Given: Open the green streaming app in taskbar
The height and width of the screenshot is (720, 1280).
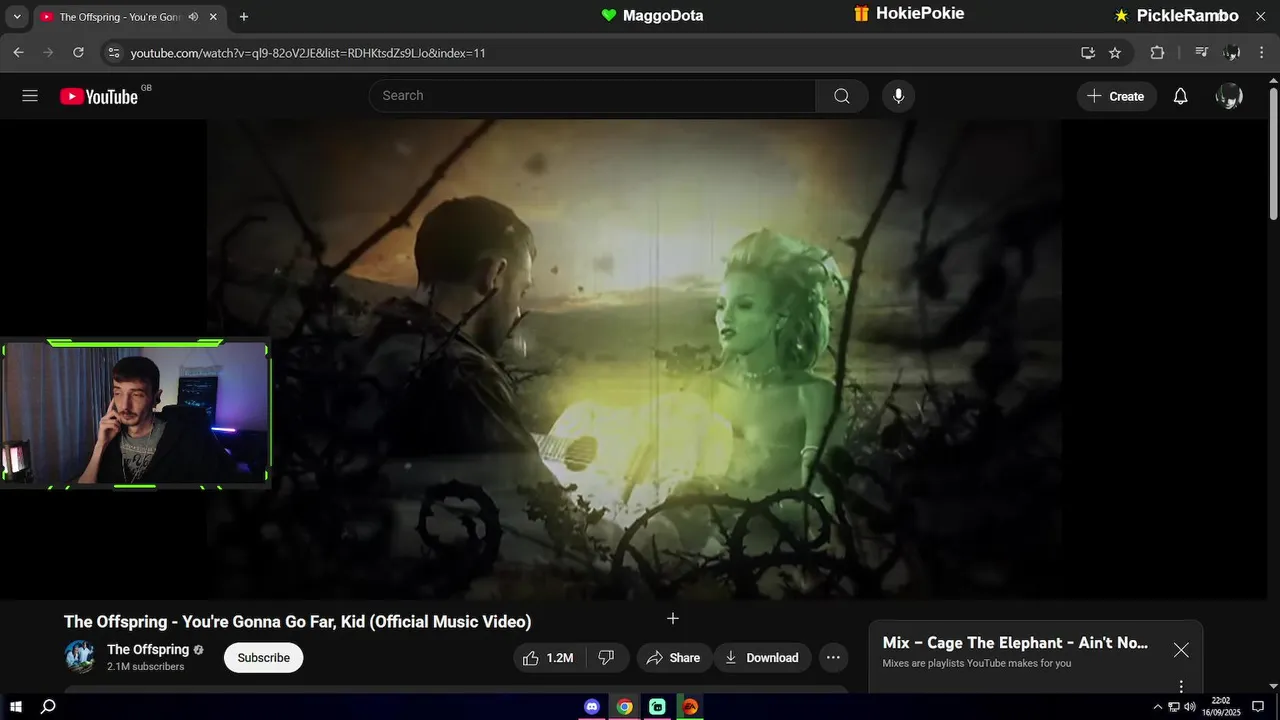Looking at the screenshot, I should [657, 707].
